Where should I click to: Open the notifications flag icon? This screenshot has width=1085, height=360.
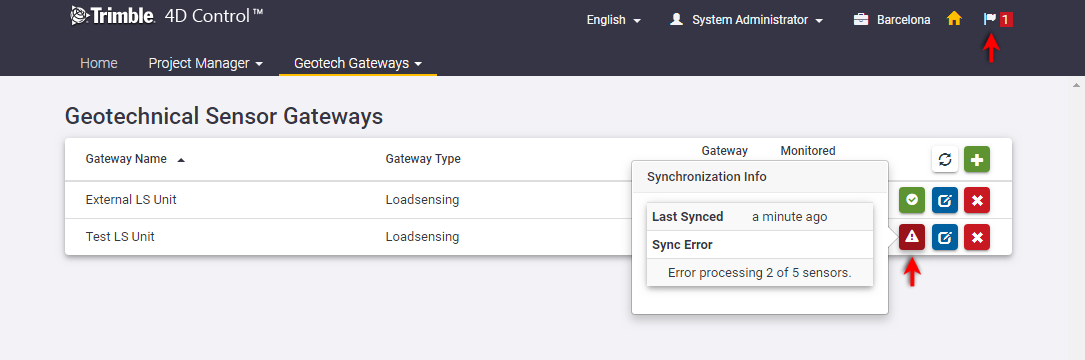(x=998, y=19)
